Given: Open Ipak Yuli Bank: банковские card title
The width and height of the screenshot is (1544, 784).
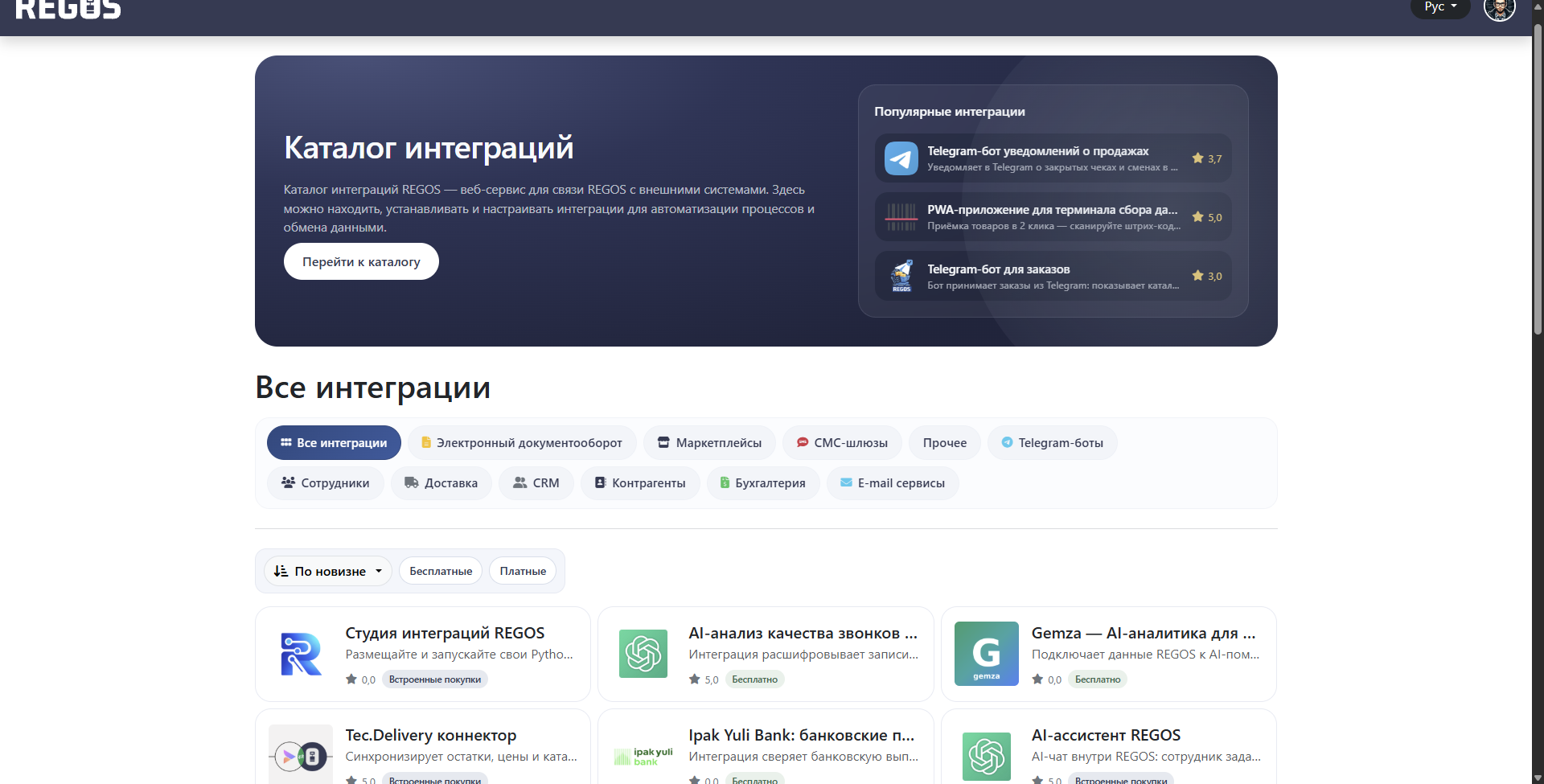Looking at the screenshot, I should (801, 735).
